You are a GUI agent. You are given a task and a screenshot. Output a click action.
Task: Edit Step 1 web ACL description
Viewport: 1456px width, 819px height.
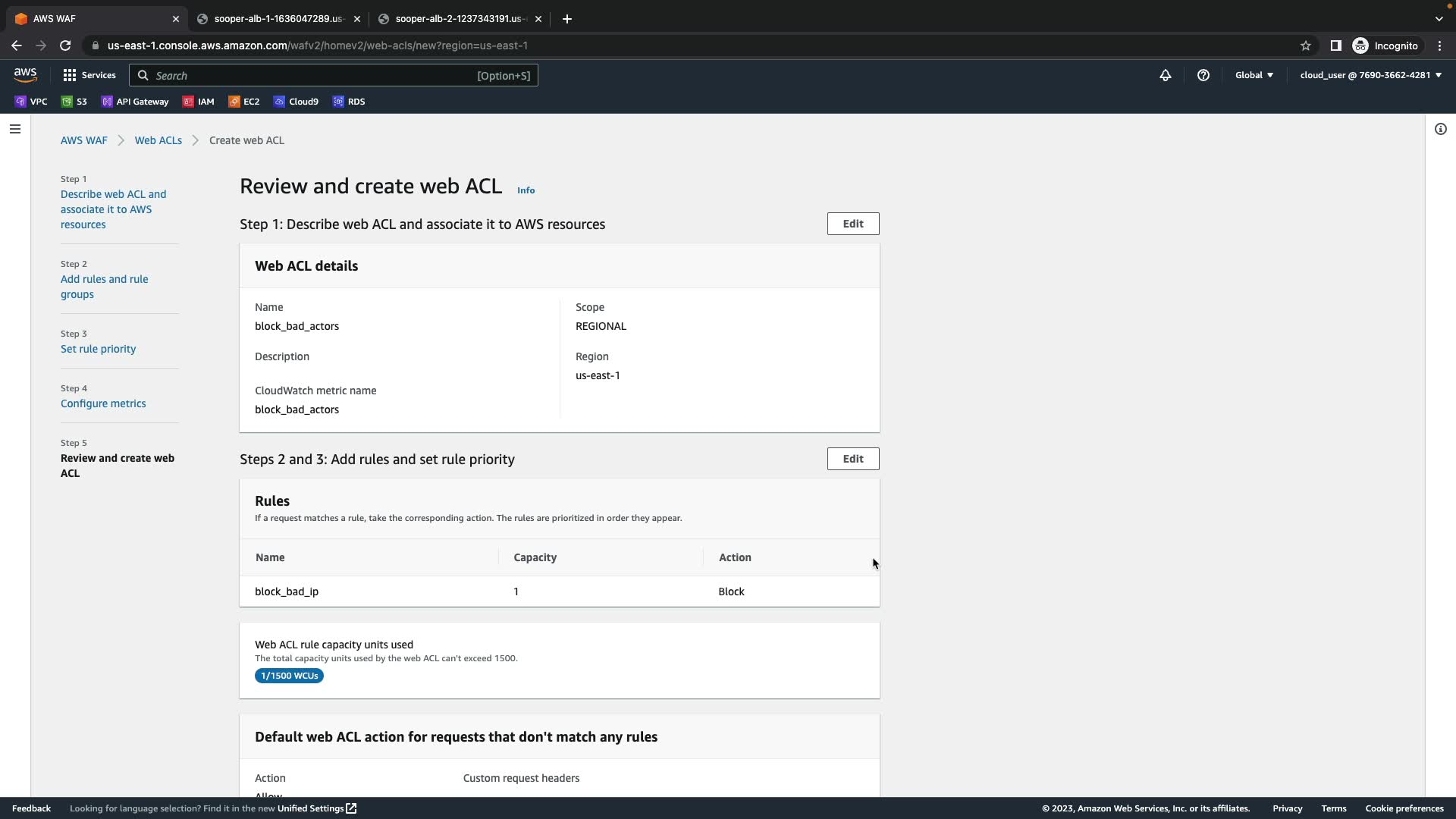[852, 224]
